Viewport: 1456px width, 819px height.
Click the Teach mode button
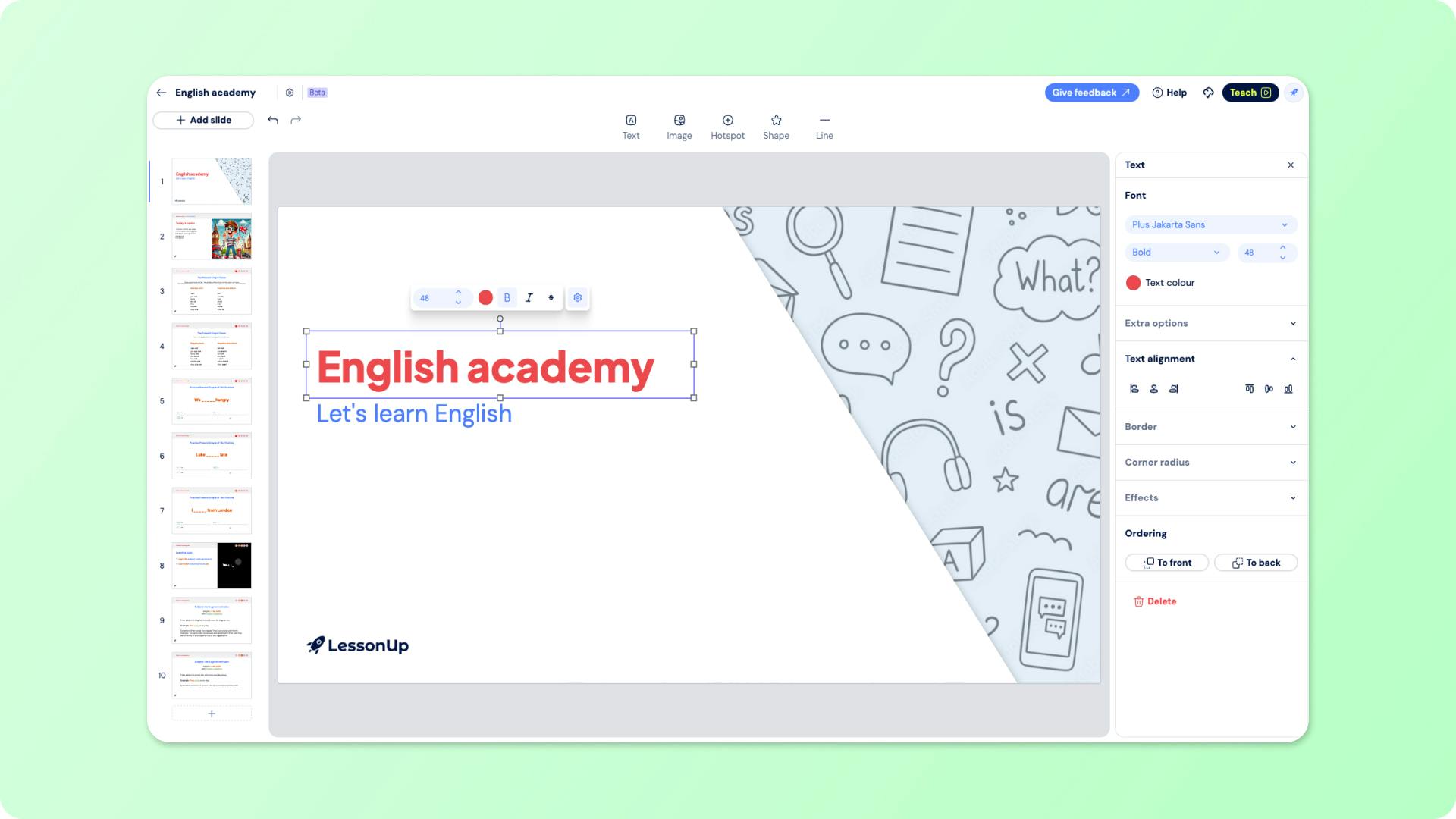pos(1250,92)
